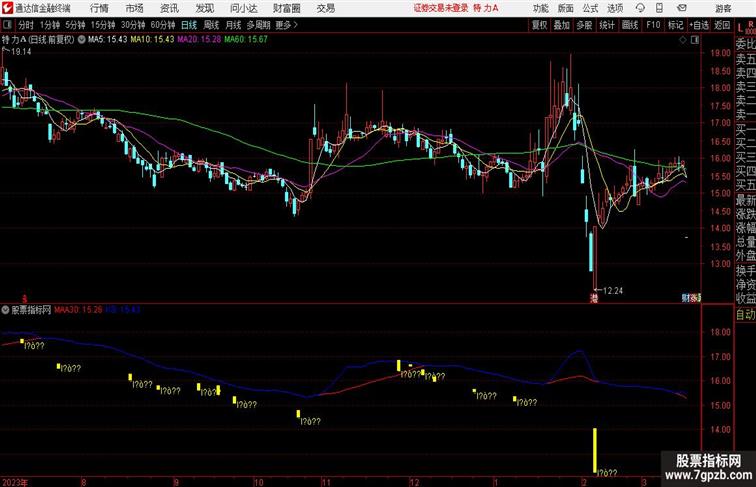Click the 特力A (日线 前复权) chart title
Image resolution: width=756 pixels, height=487 pixels.
[38, 40]
